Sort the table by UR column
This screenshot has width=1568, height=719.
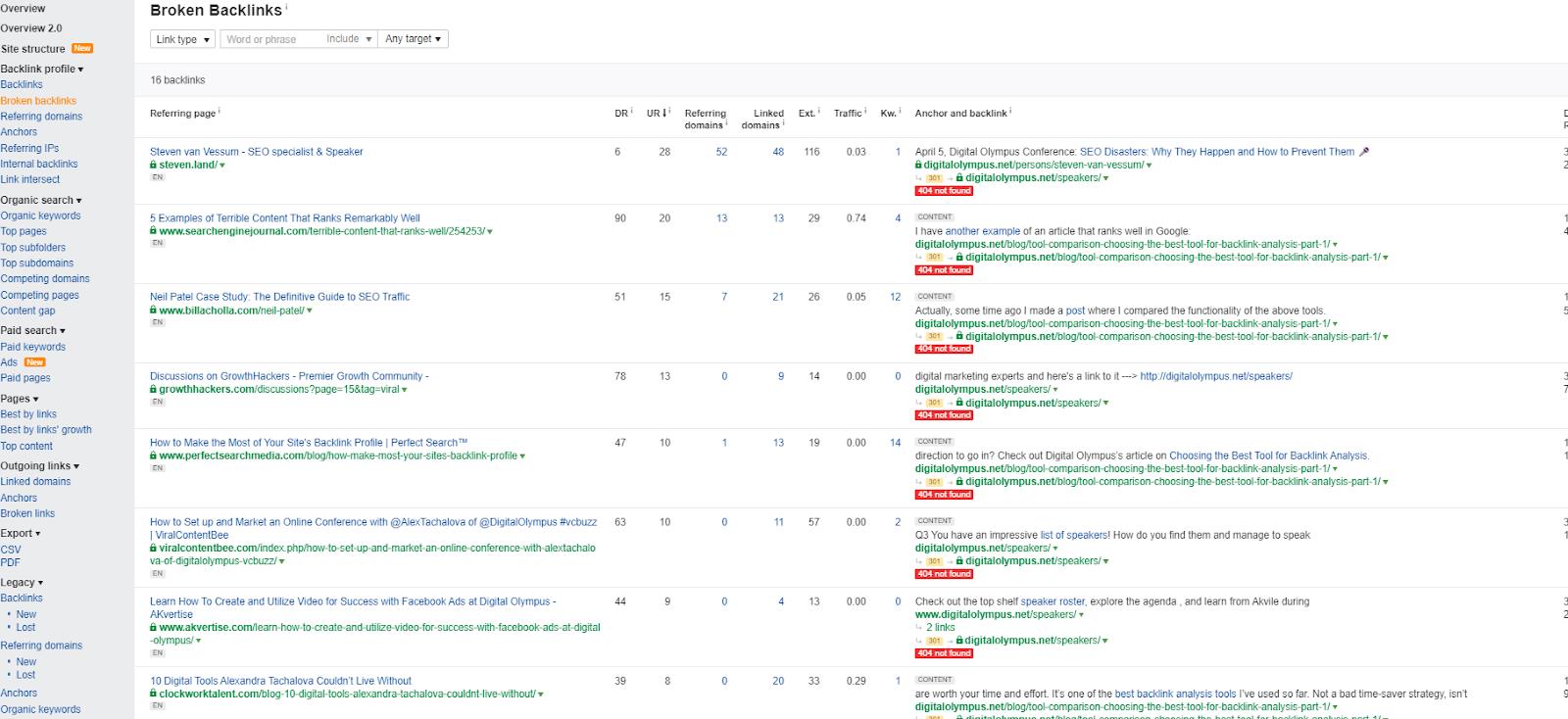coord(657,114)
